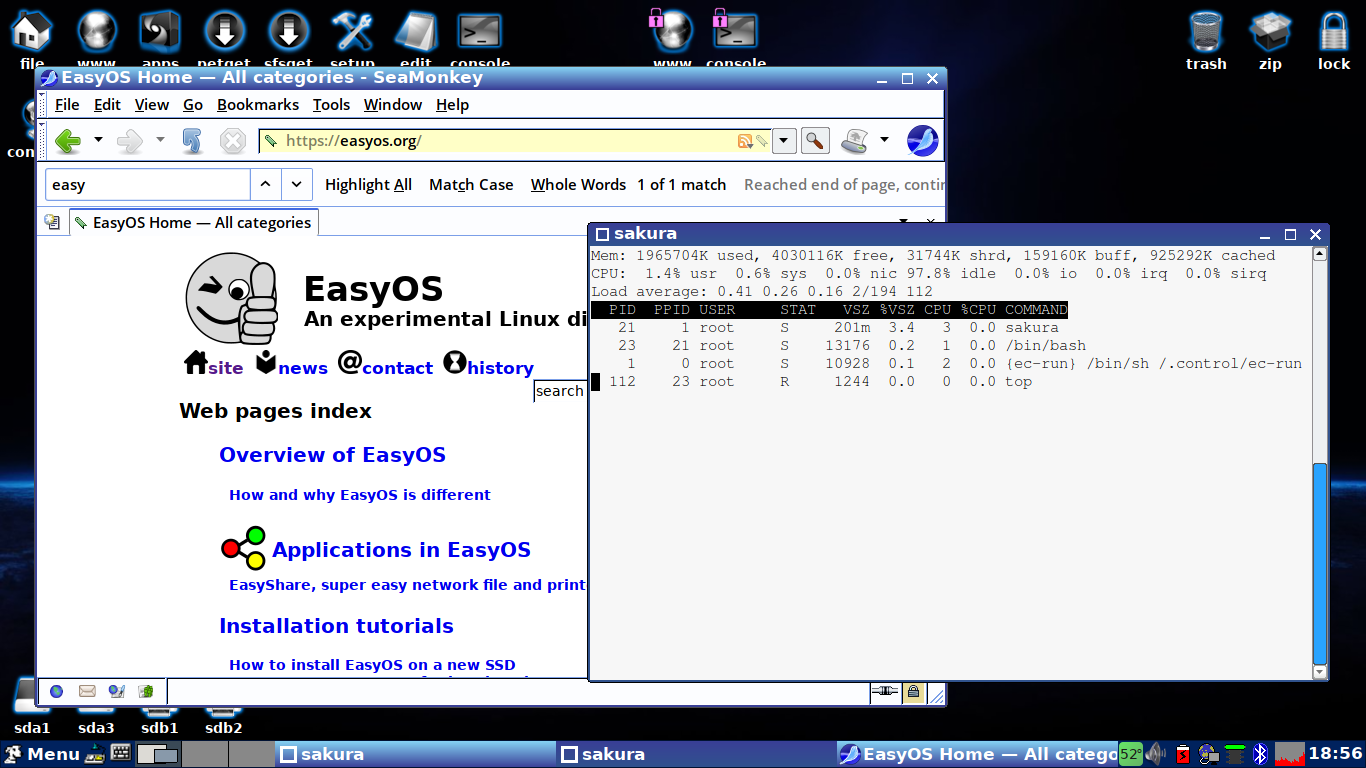Click the Bluetooth tray icon
This screenshot has width=1366, height=768.
[x=1261, y=754]
